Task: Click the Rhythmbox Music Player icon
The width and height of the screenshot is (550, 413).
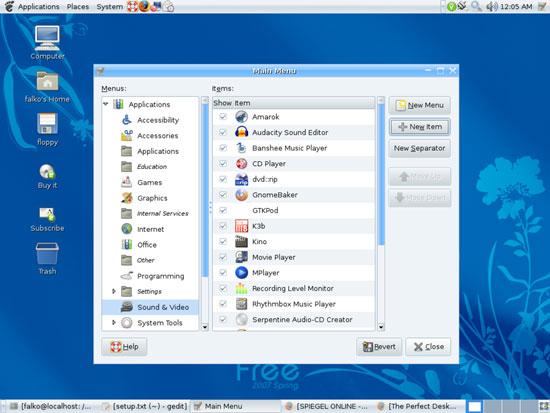Action: [241, 304]
